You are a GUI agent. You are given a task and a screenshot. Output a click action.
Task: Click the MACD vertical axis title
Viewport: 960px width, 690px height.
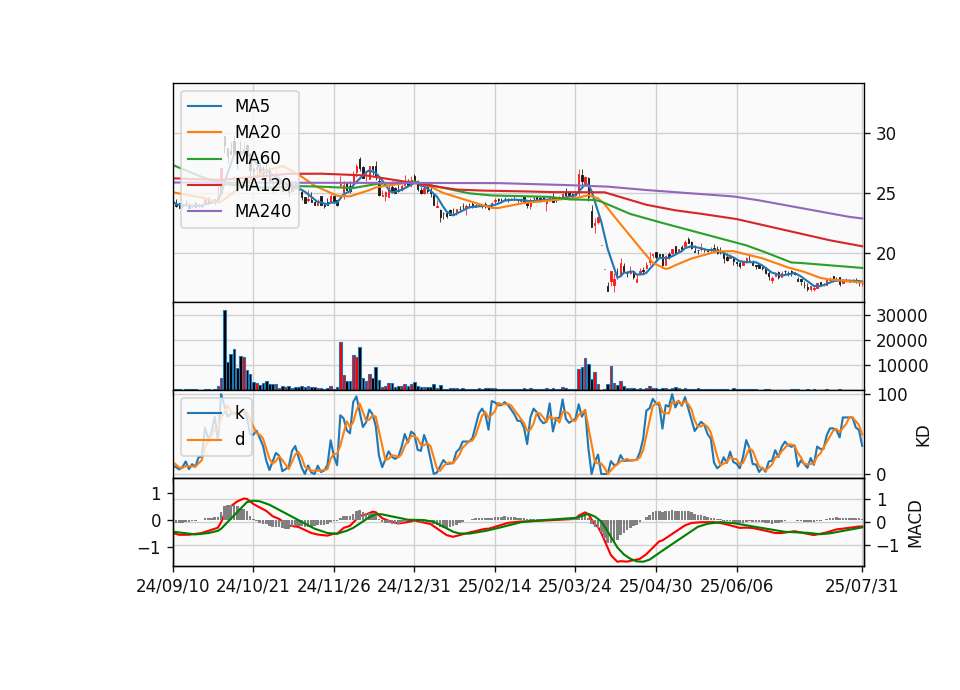914,524
